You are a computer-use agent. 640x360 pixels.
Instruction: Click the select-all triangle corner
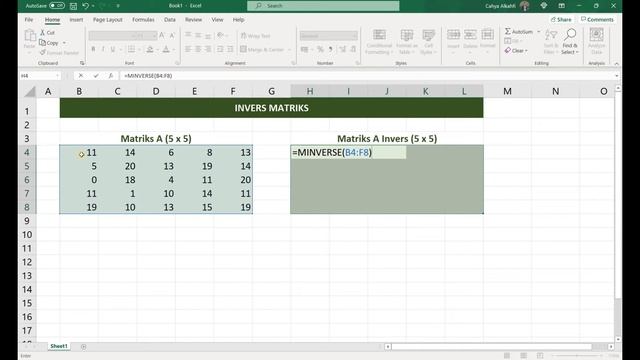pos(29,91)
